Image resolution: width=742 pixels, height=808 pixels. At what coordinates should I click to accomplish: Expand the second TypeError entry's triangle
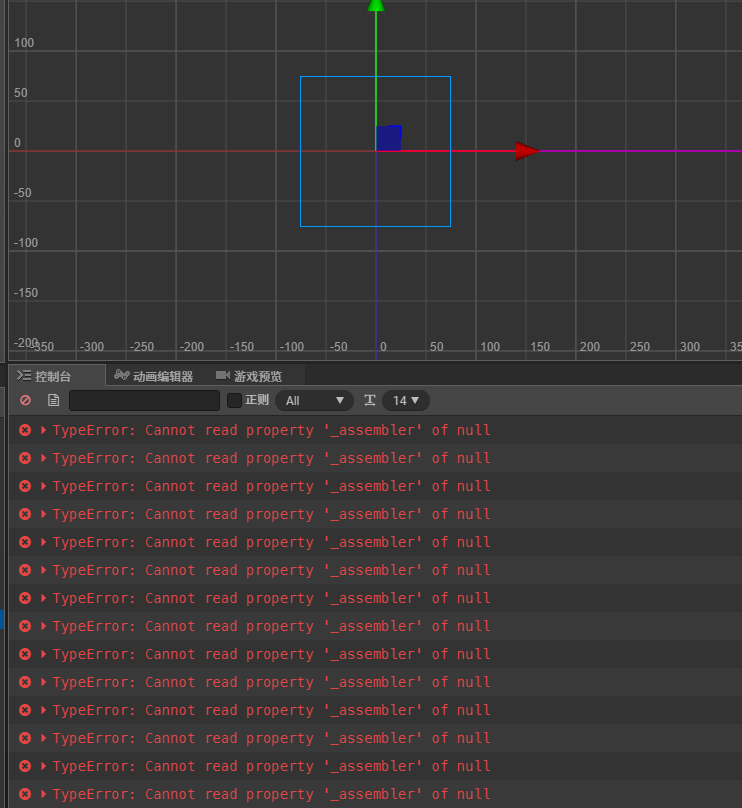click(44, 458)
